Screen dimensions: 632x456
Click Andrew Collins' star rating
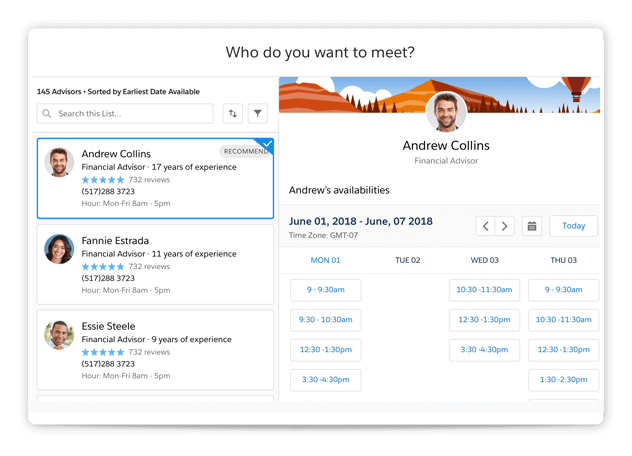[x=103, y=180]
